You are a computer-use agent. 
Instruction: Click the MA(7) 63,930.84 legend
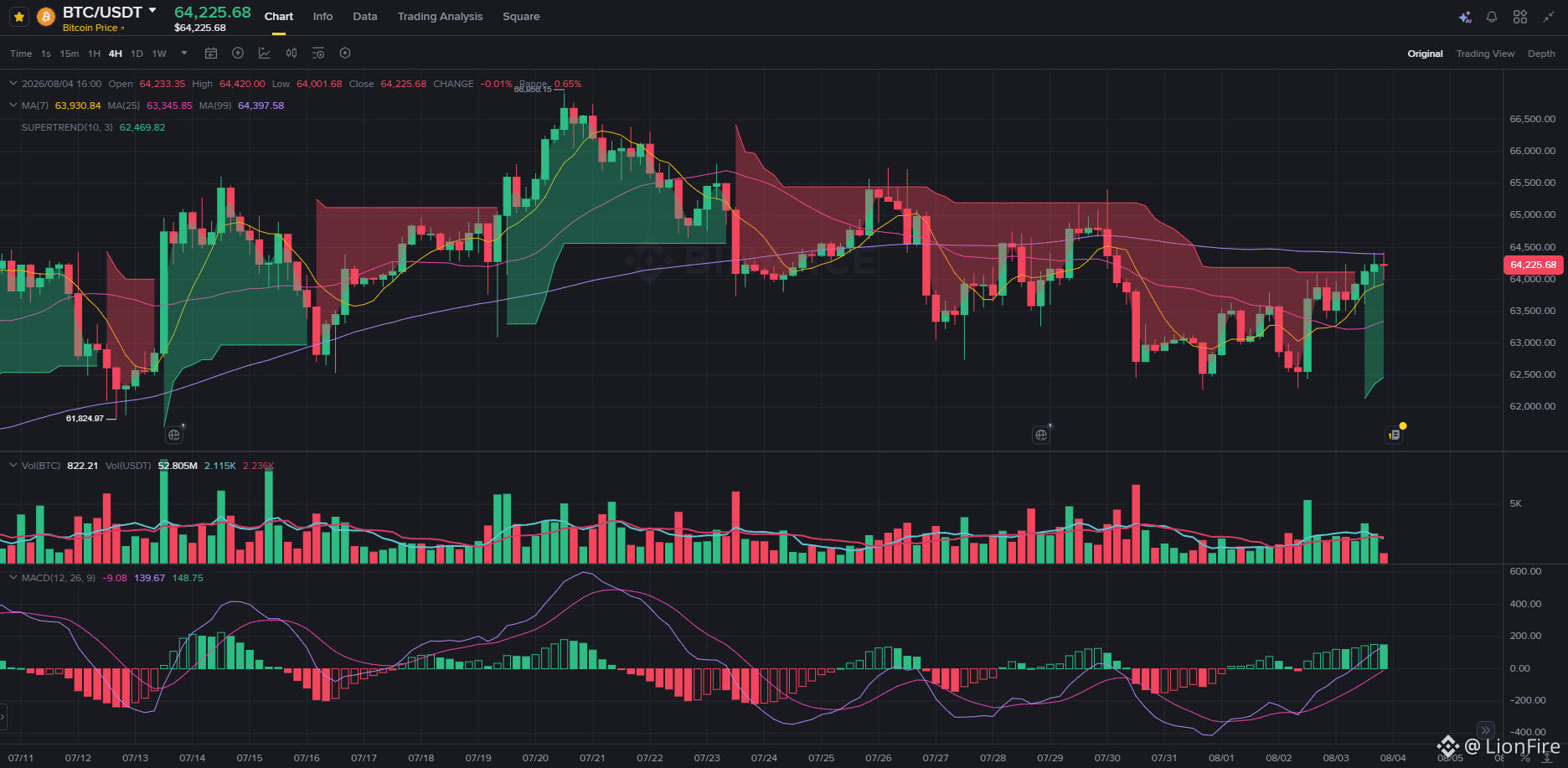(61, 106)
